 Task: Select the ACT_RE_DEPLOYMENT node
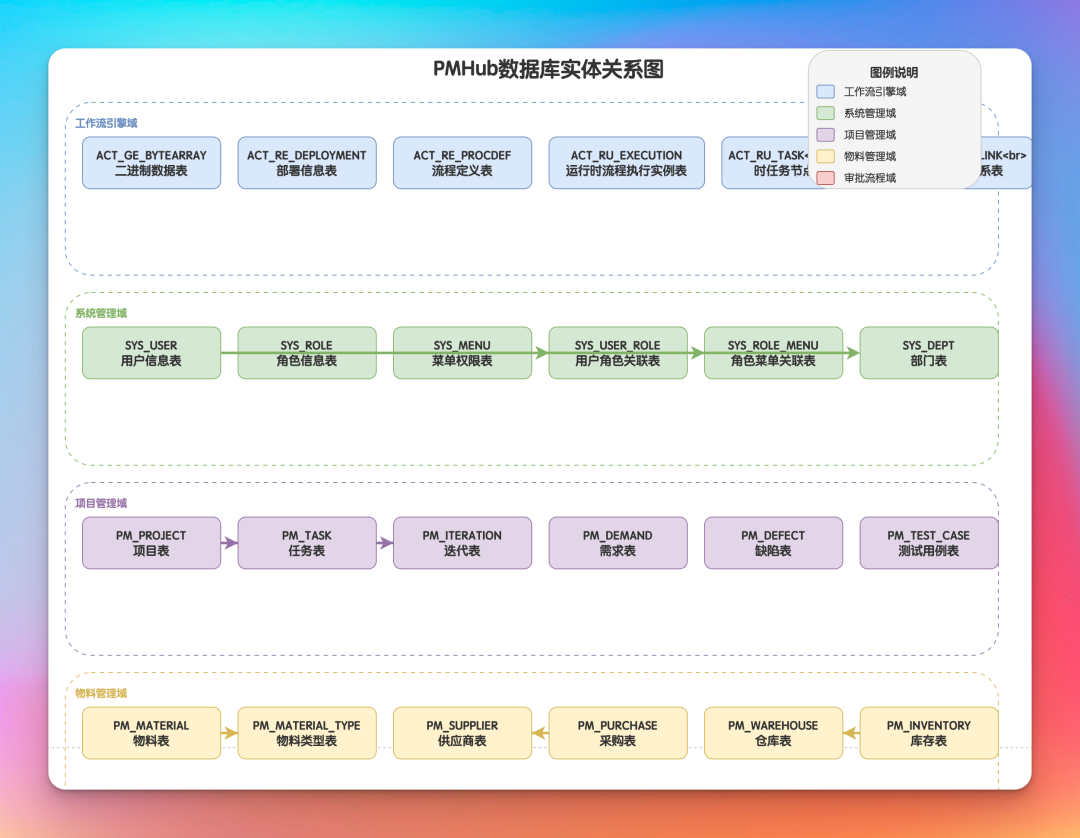tap(307, 163)
